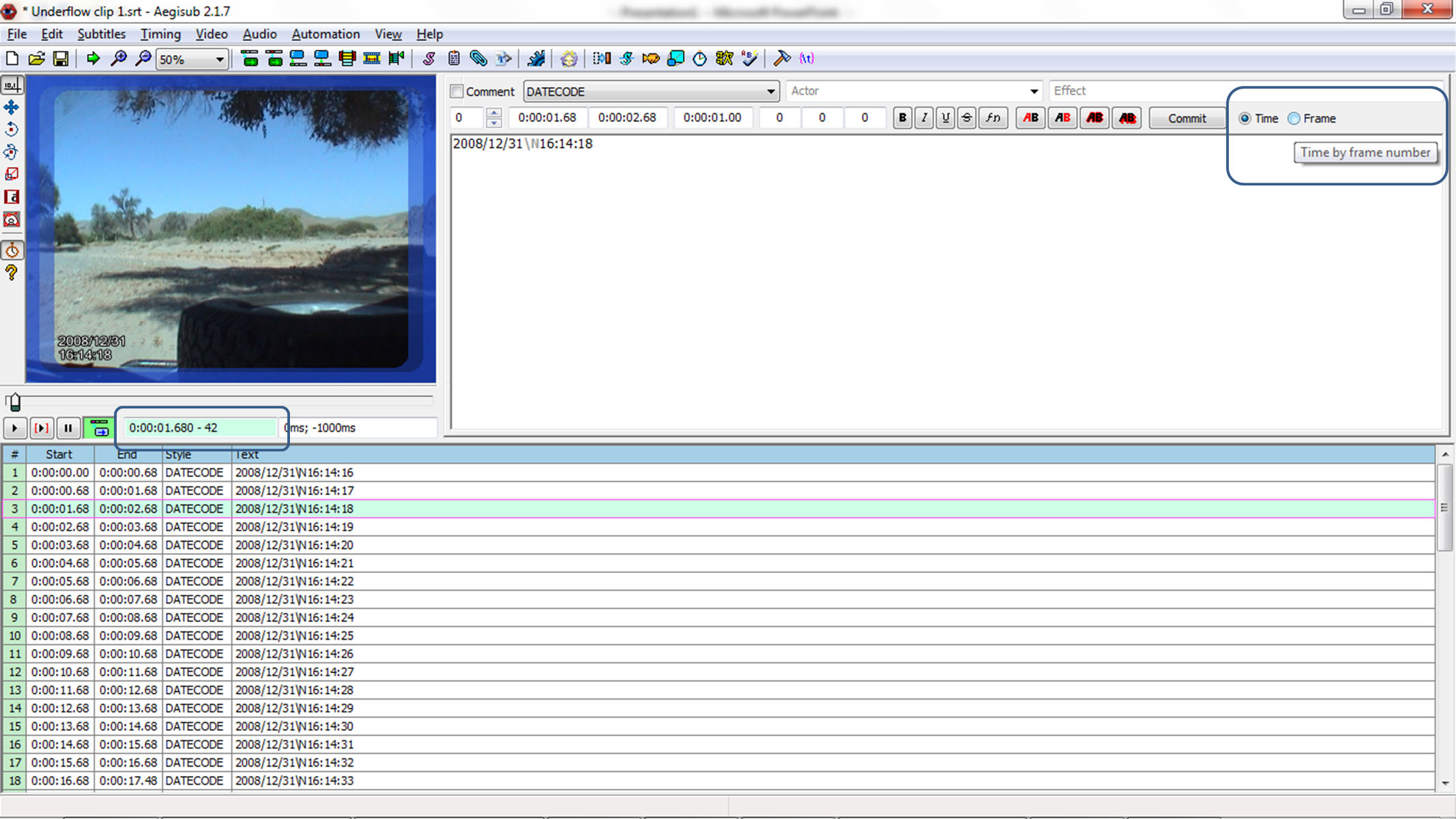Image resolution: width=1456 pixels, height=819 pixels.
Task: Open the Spell Checker ABC icon
Action: pos(749,59)
